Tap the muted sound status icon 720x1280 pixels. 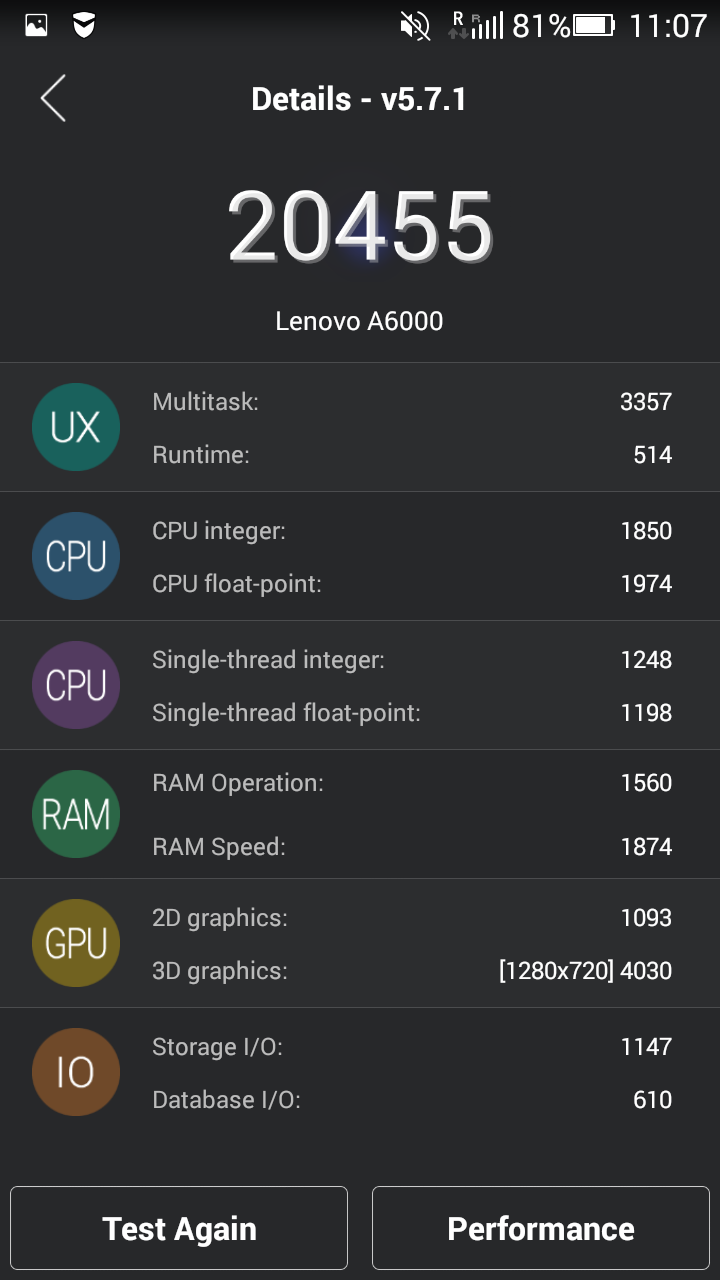[x=415, y=25]
